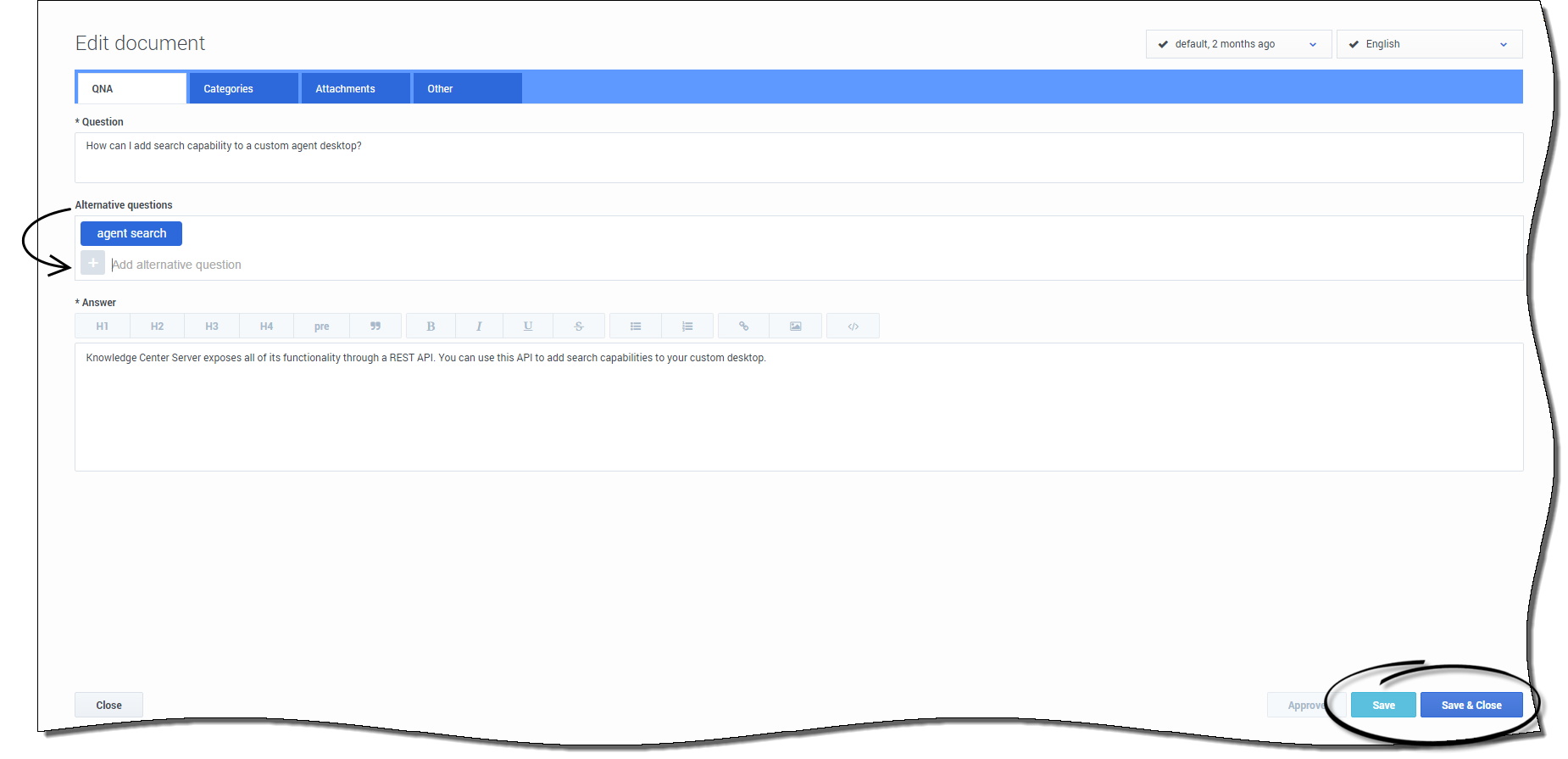
Task: Click the light blue Save button
Action: click(1382, 706)
